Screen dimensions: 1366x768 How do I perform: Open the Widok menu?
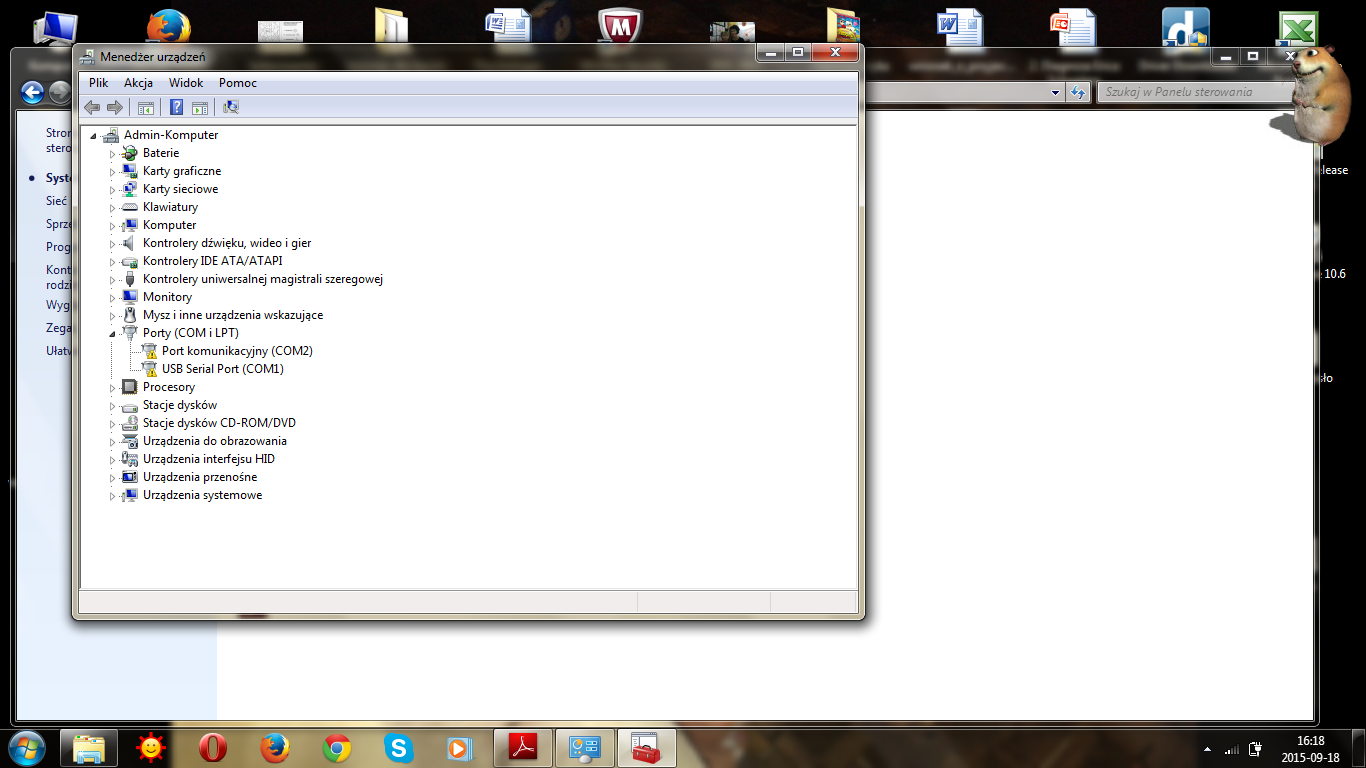pos(186,83)
